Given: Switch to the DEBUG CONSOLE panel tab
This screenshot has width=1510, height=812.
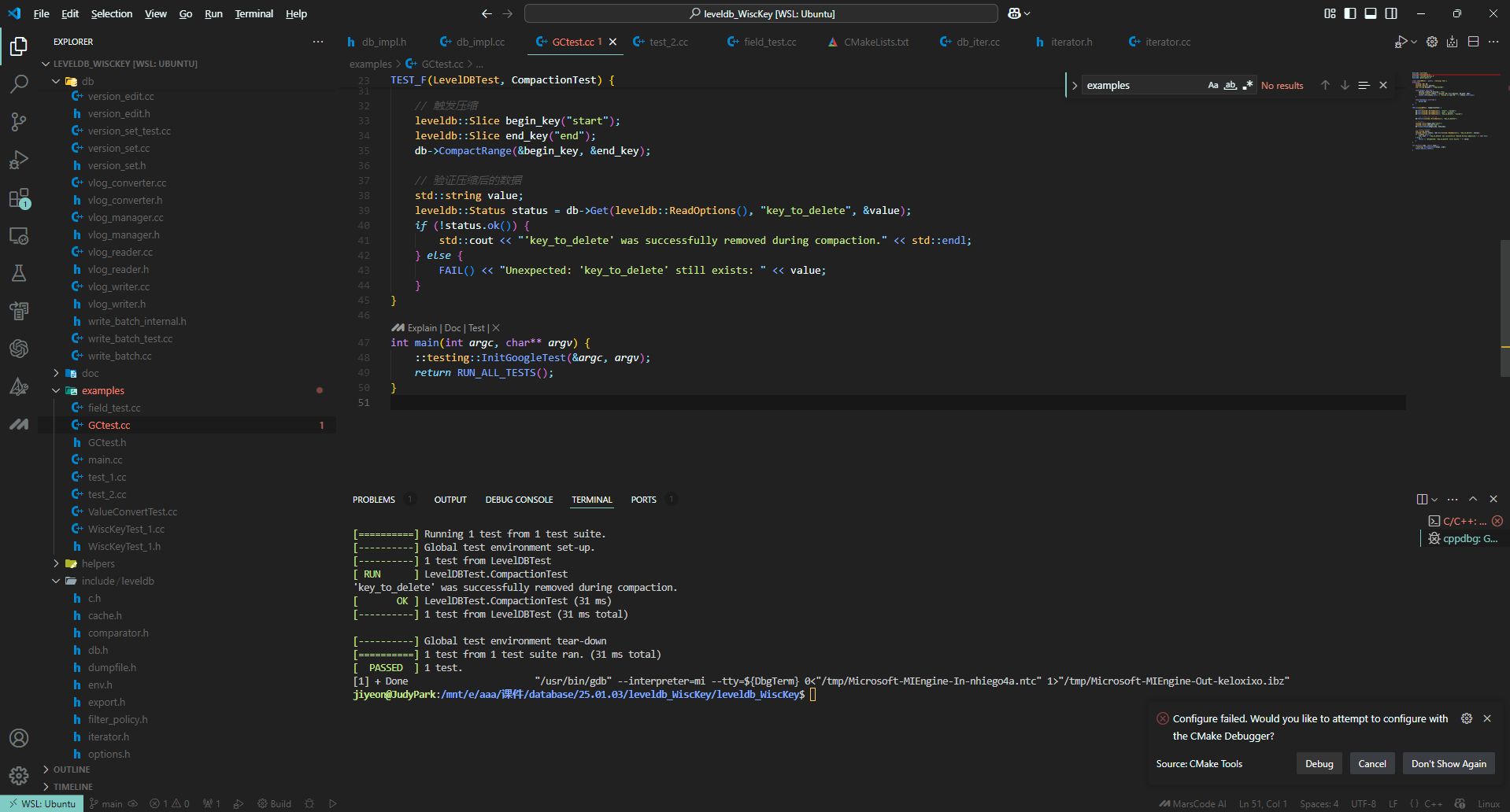Looking at the screenshot, I should click(x=519, y=500).
